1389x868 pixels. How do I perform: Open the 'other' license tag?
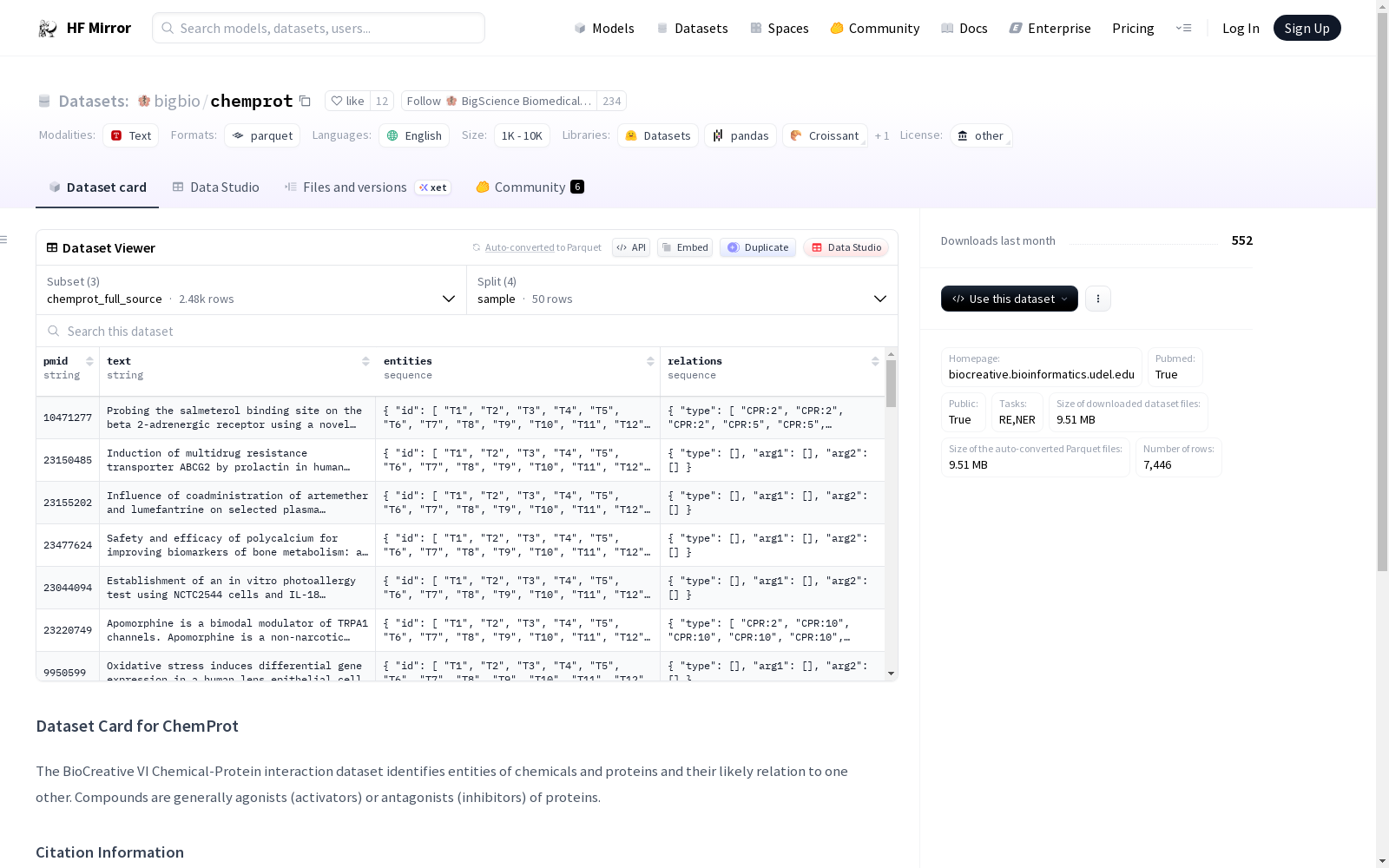click(x=981, y=135)
